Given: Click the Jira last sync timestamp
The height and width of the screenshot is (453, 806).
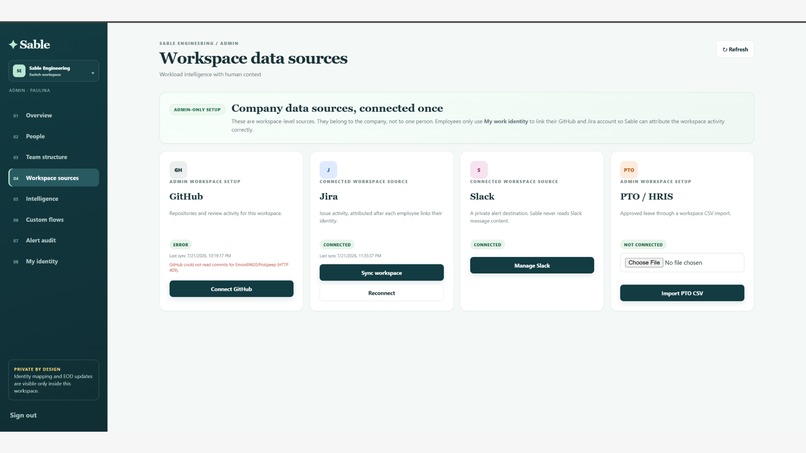Looking at the screenshot, I should [x=351, y=256].
